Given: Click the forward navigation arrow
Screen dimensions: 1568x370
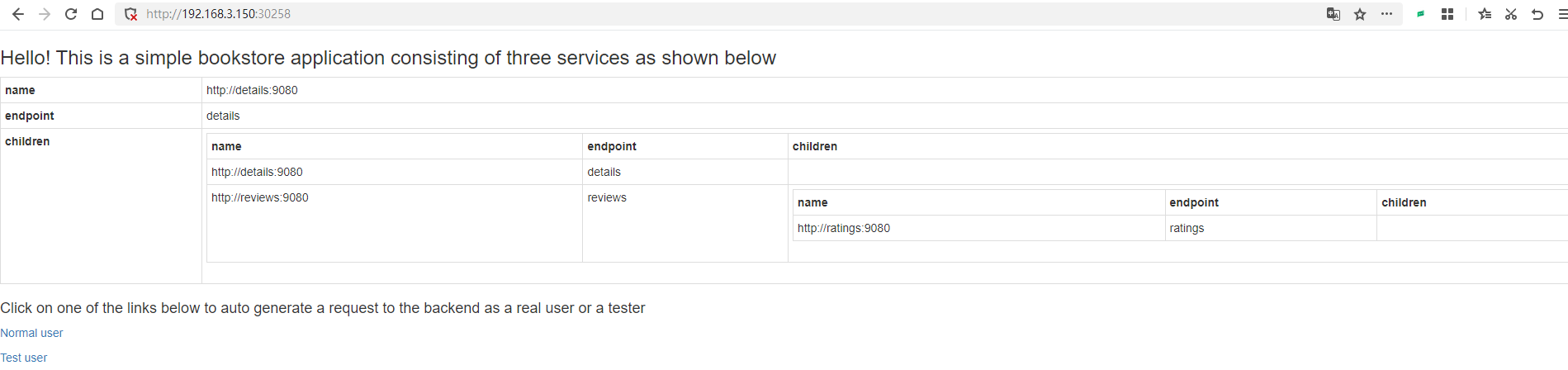Looking at the screenshot, I should point(45,14).
